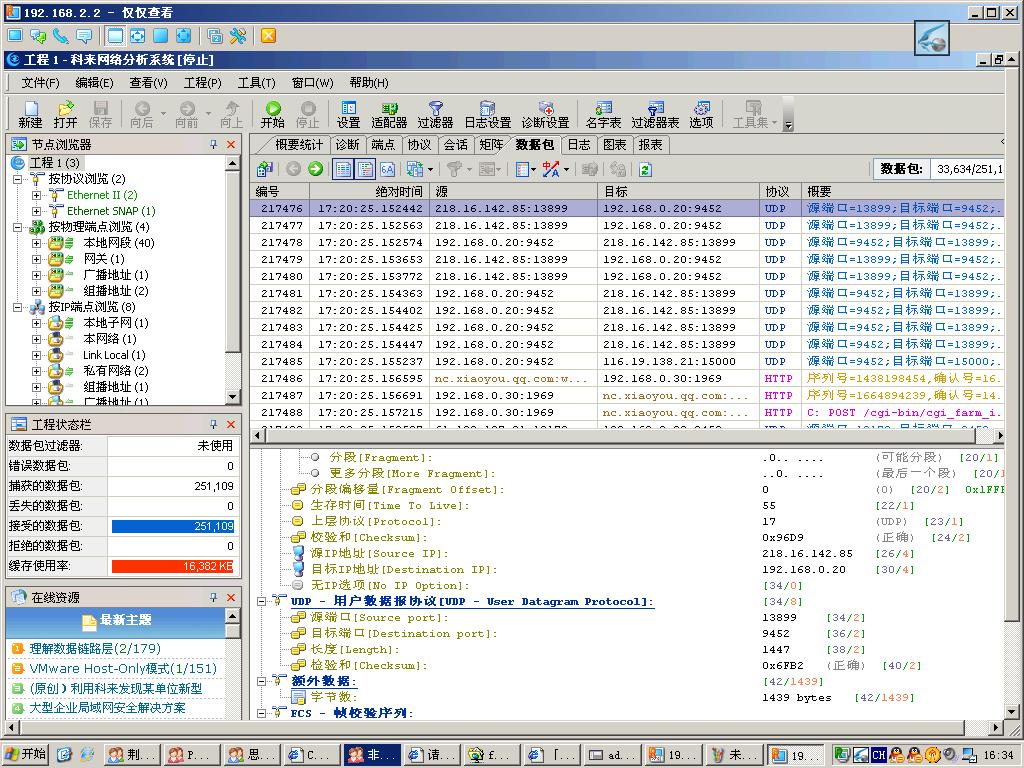This screenshot has height=768, width=1024.
Task: Click the packet list horizontal scrollbar
Action: pos(620,435)
